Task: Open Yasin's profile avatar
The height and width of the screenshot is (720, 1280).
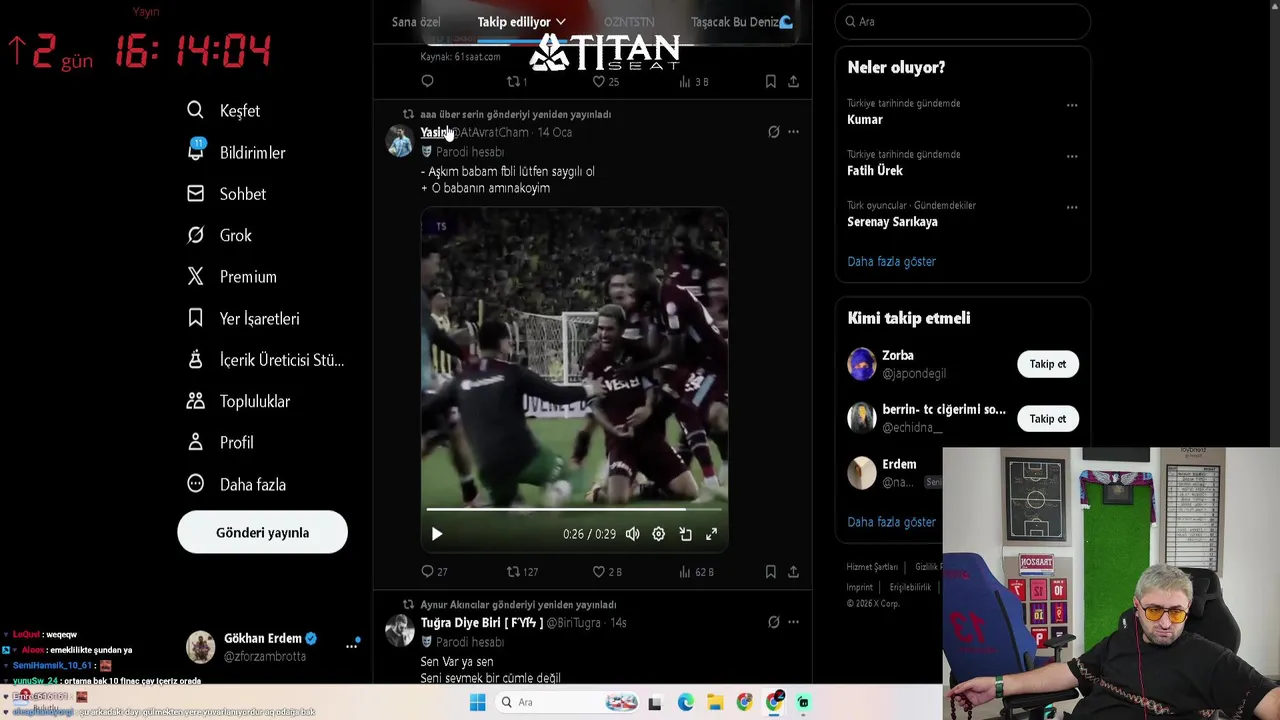Action: pyautogui.click(x=400, y=141)
